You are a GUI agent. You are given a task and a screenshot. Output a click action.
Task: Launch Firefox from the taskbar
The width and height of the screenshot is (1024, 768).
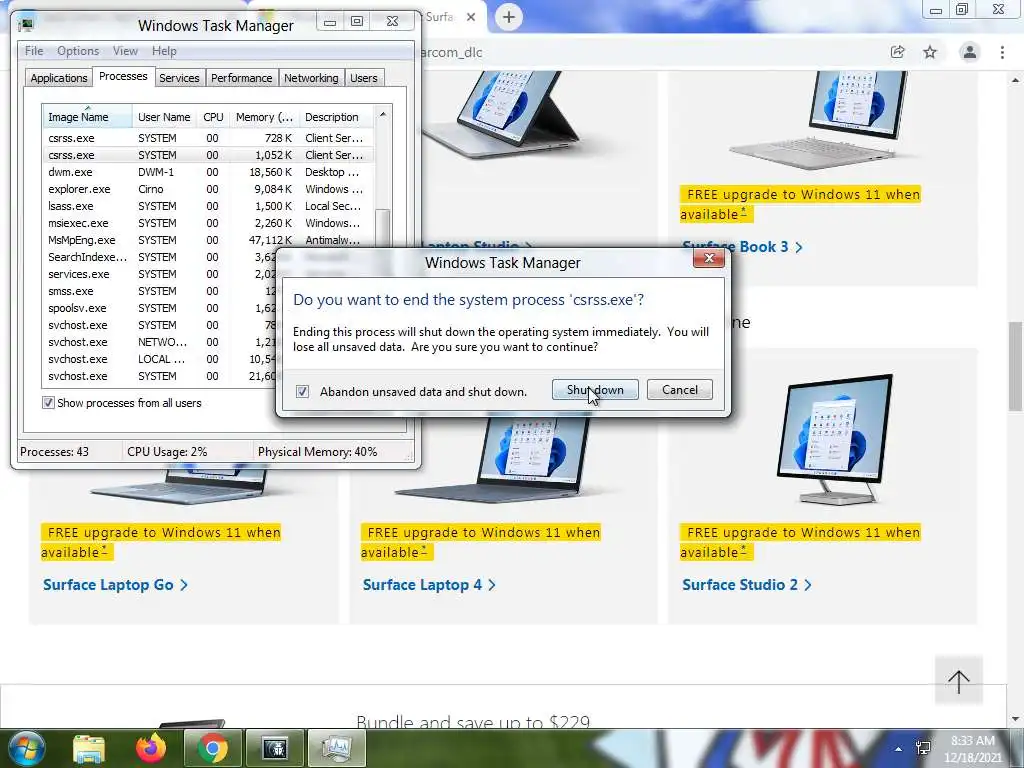click(x=151, y=748)
